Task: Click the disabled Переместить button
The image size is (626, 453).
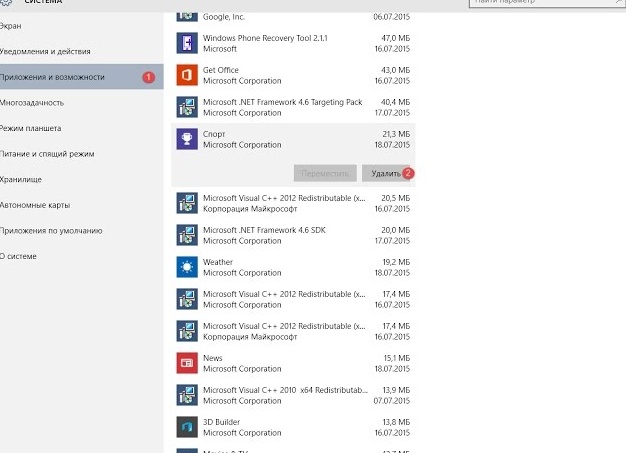Action: [x=325, y=174]
